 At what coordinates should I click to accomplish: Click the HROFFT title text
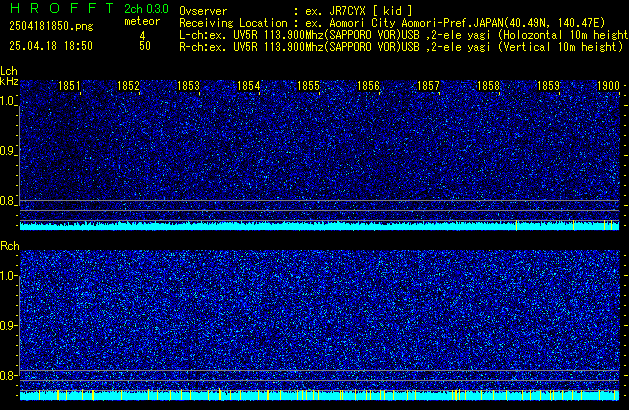coord(62,8)
